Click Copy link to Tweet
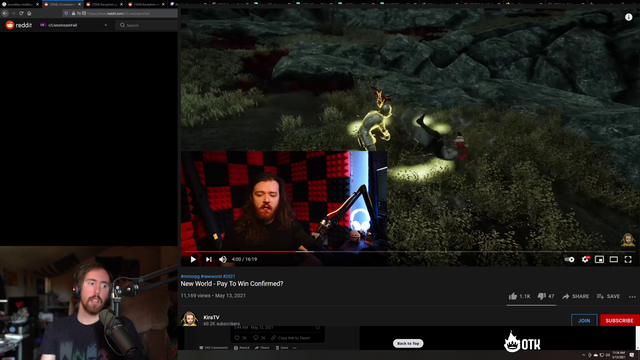This screenshot has width=640, height=360. 290,338
